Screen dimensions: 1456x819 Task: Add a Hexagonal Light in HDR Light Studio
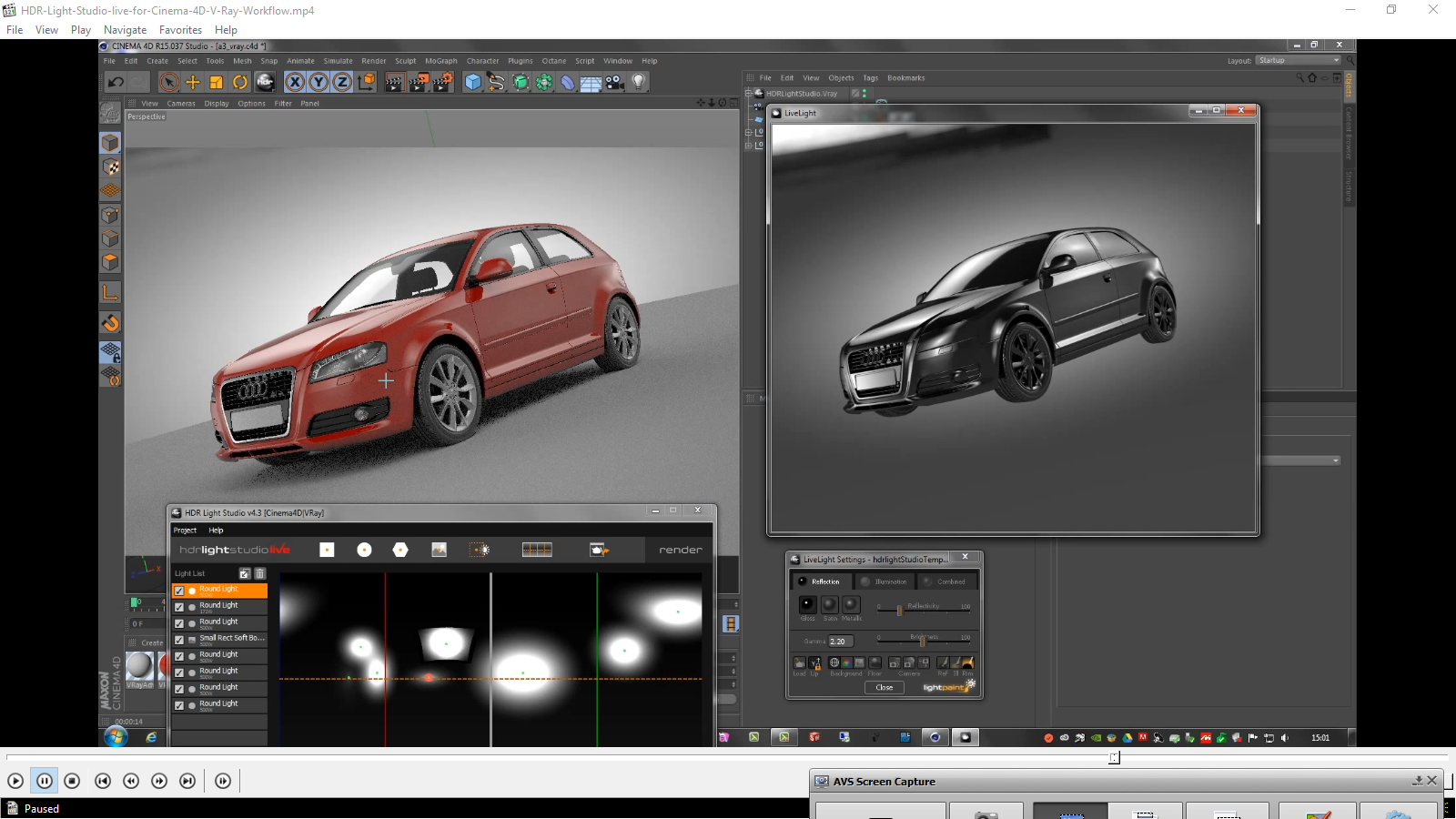[x=400, y=550]
